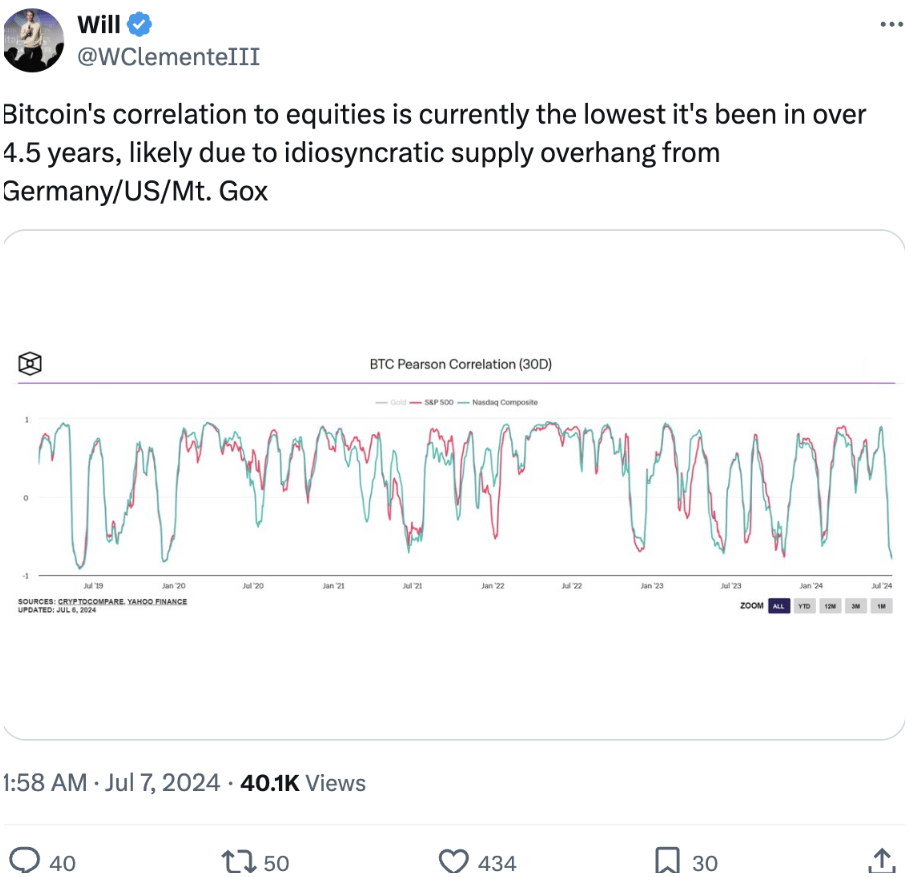909x877 pixels.
Task: Open the @WClementeIII handle link
Action: click(x=168, y=57)
